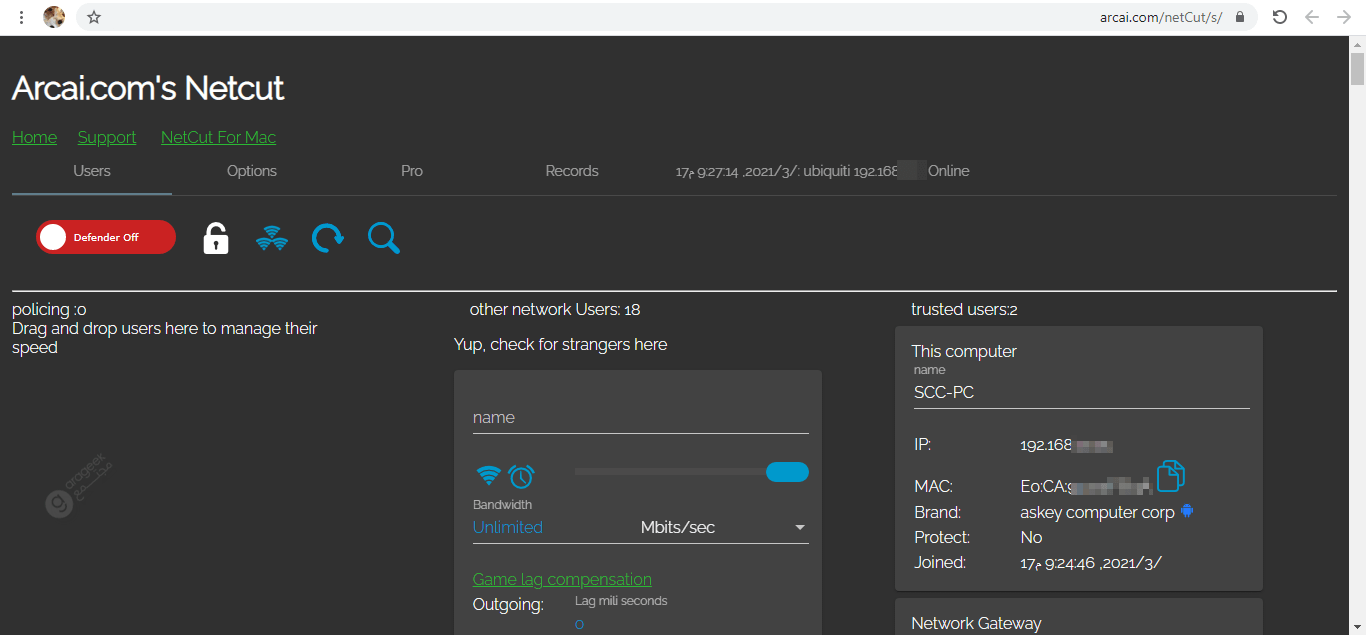1366x635 pixels.
Task: Click the "askey computer corp" brand text
Action: point(1097,512)
